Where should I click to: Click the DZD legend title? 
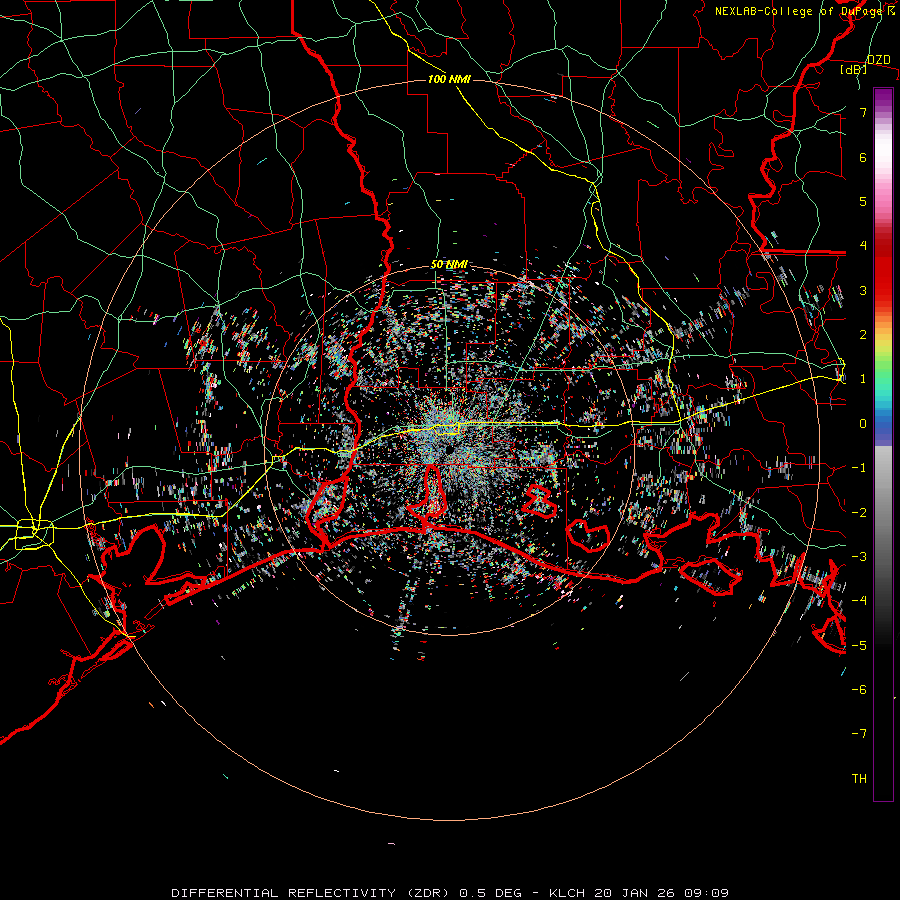[x=878, y=60]
